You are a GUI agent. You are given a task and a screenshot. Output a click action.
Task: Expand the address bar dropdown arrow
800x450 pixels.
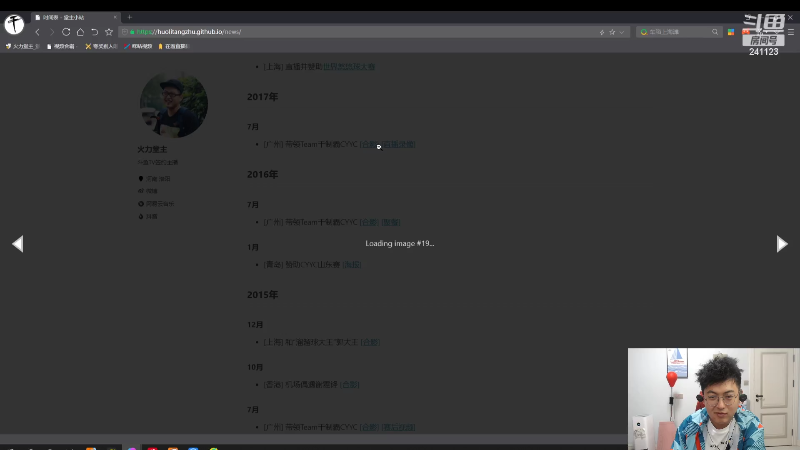(x=621, y=32)
